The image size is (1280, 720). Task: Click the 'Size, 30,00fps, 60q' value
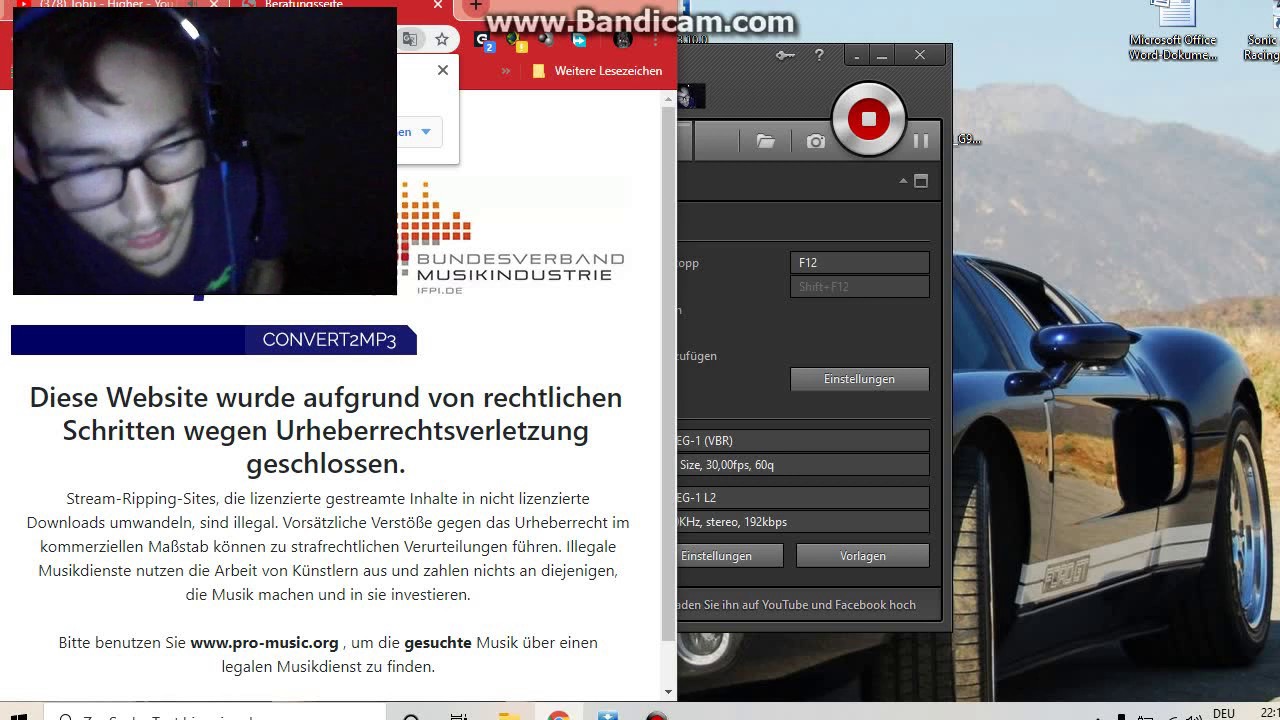803,464
